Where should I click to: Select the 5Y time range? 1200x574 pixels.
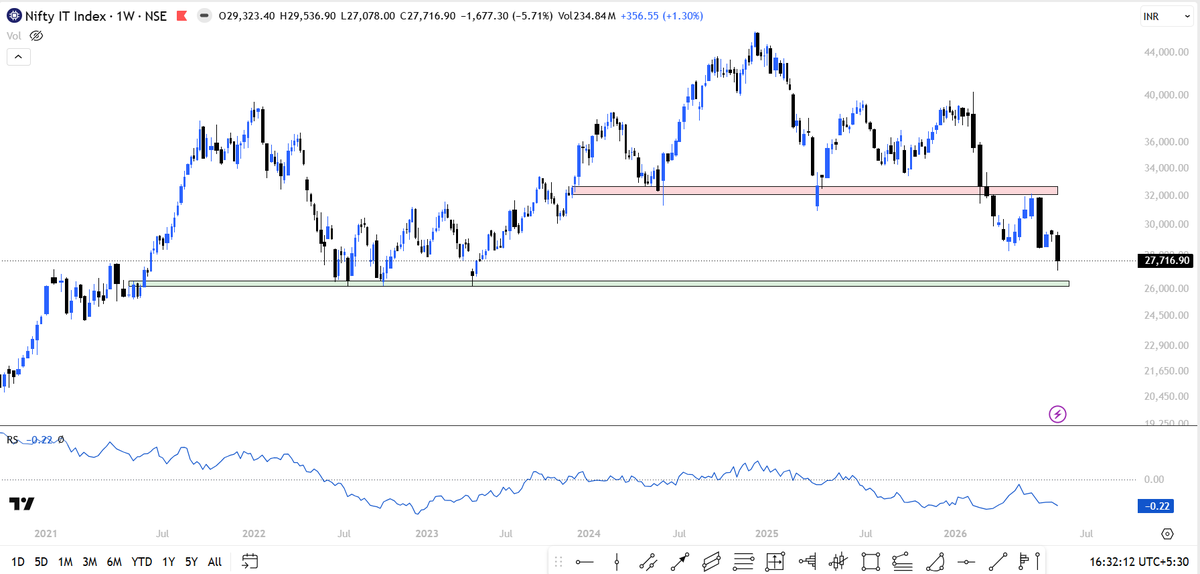(x=191, y=562)
